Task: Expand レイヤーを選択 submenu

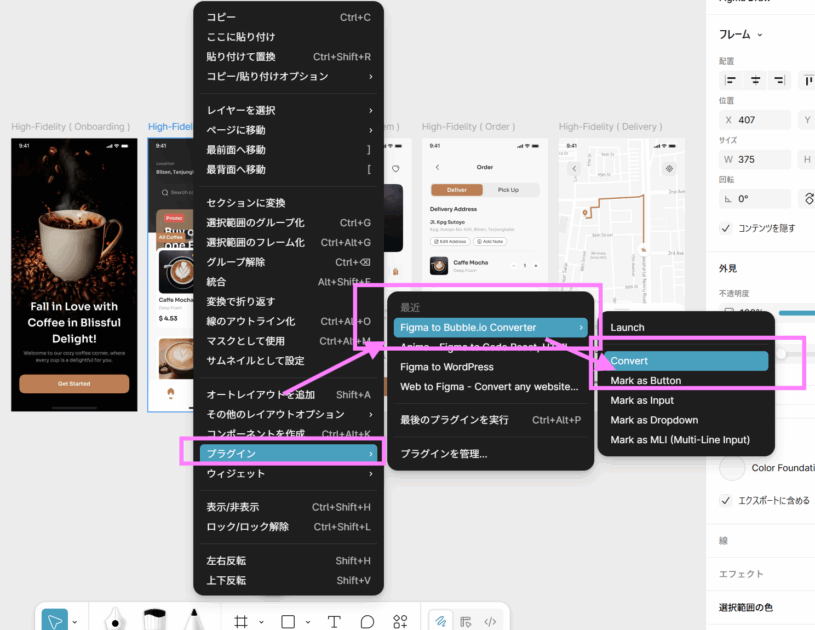Action: pos(288,110)
